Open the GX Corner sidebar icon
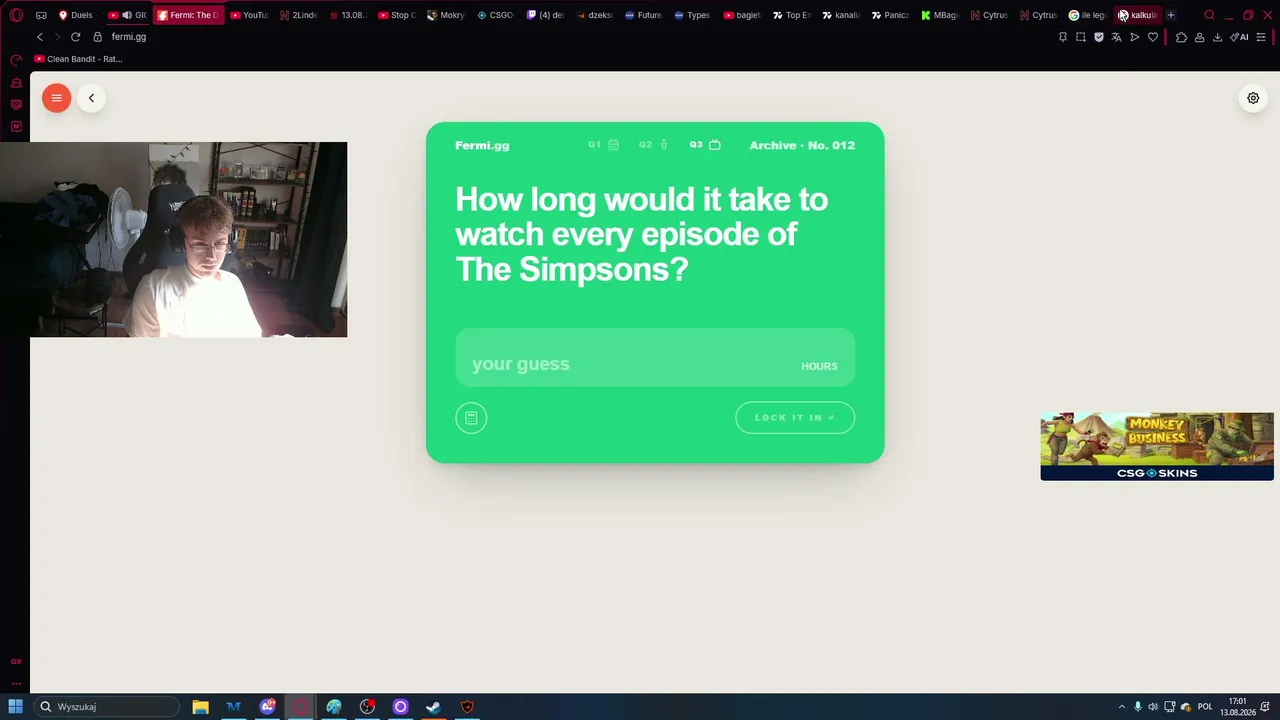The image size is (1280, 720). tap(16, 661)
